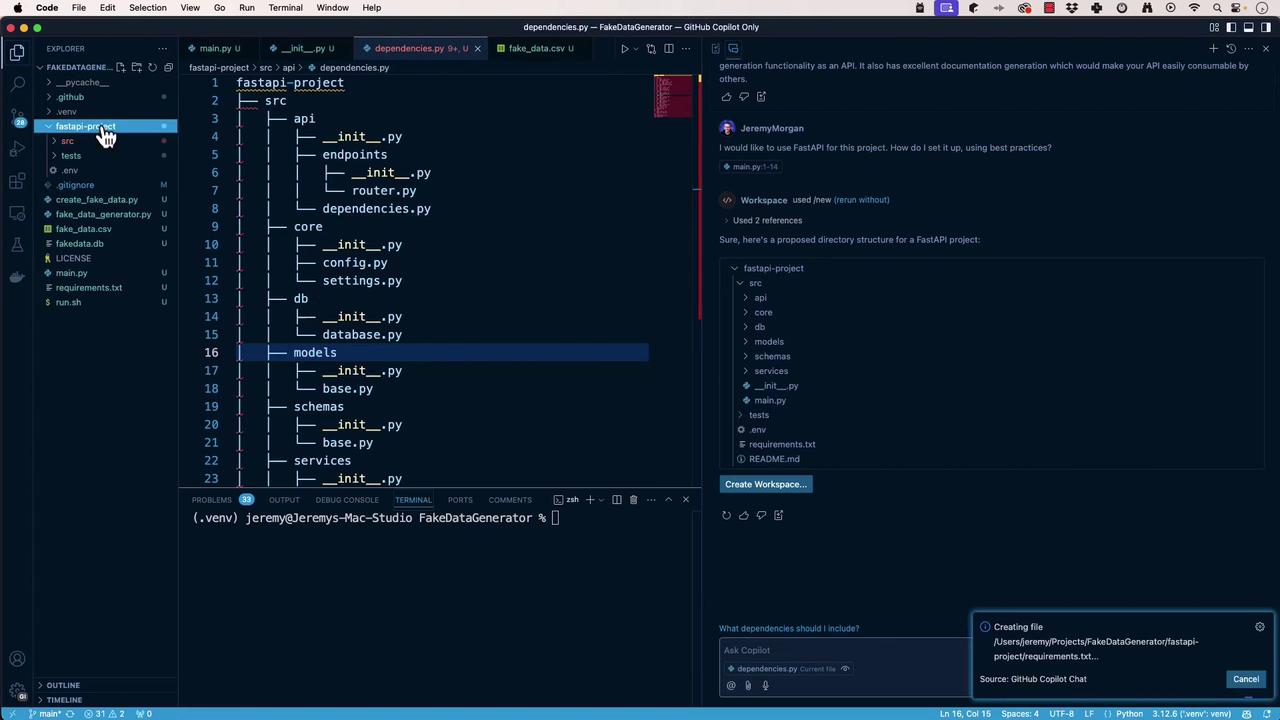Expand 'Used 2 references' in chat
This screenshot has height=720, width=1280.
click(767, 220)
